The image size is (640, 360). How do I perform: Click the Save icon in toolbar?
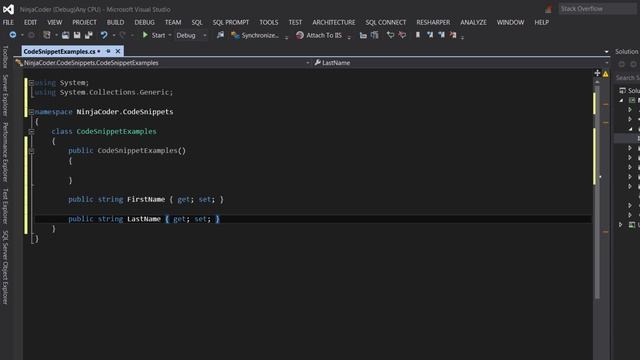click(77, 35)
